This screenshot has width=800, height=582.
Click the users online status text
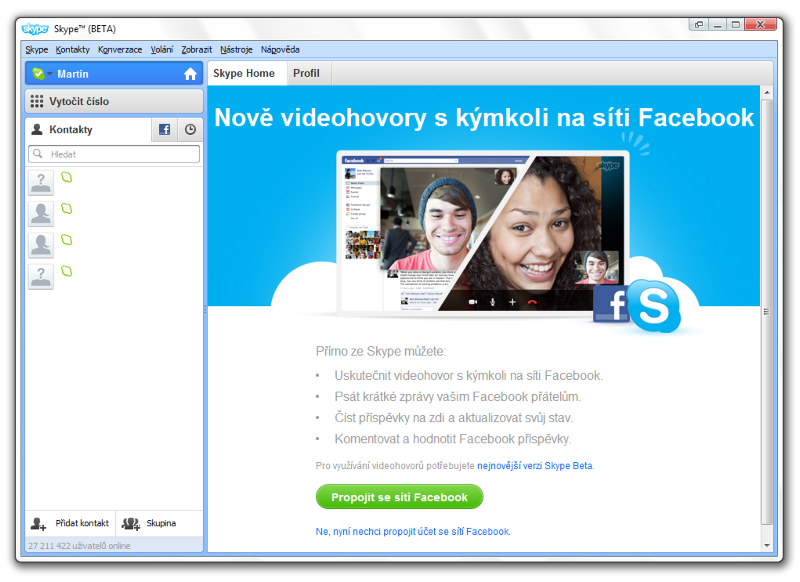[79, 546]
